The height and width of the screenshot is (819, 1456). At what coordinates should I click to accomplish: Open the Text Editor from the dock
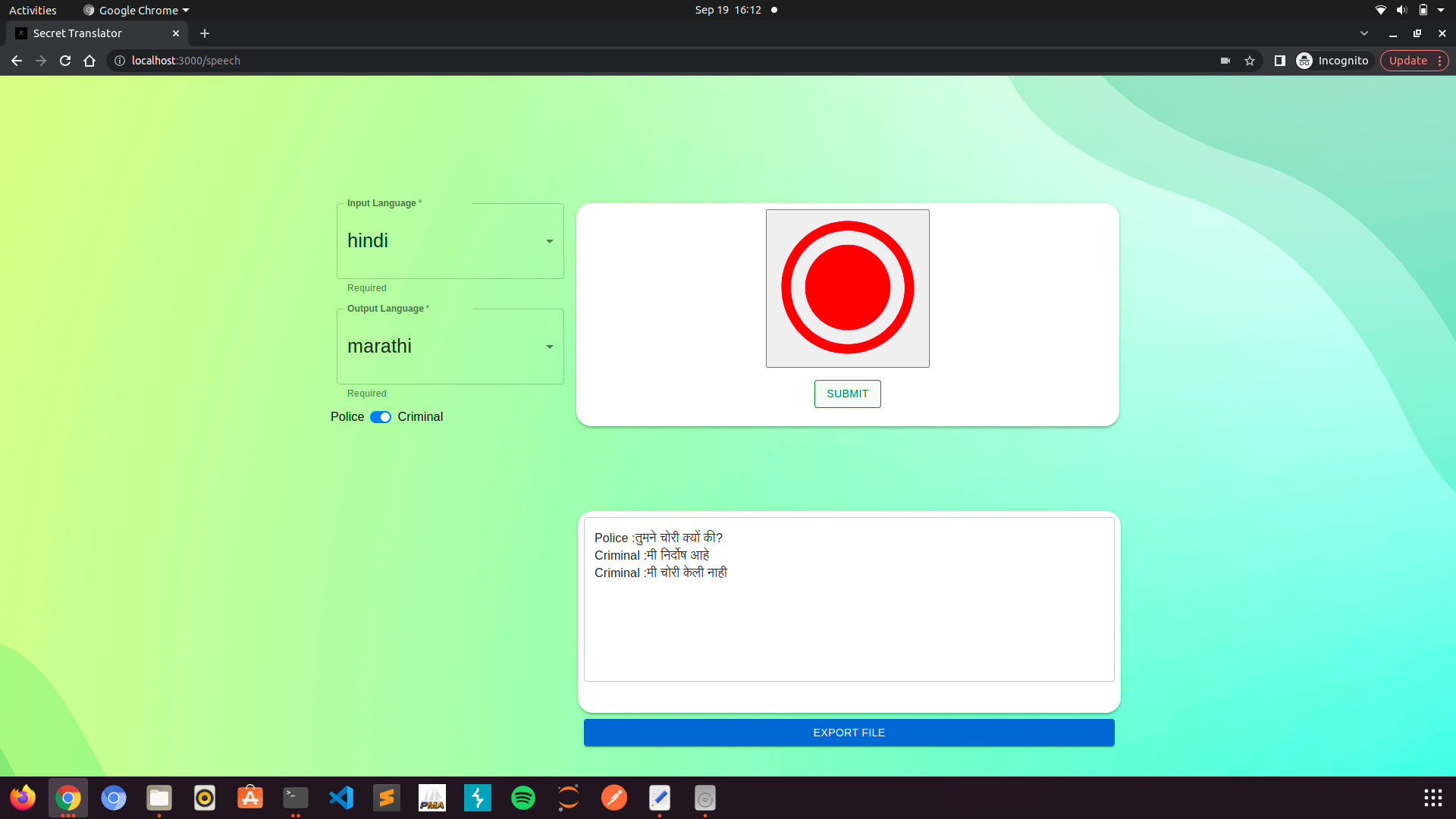click(x=660, y=798)
